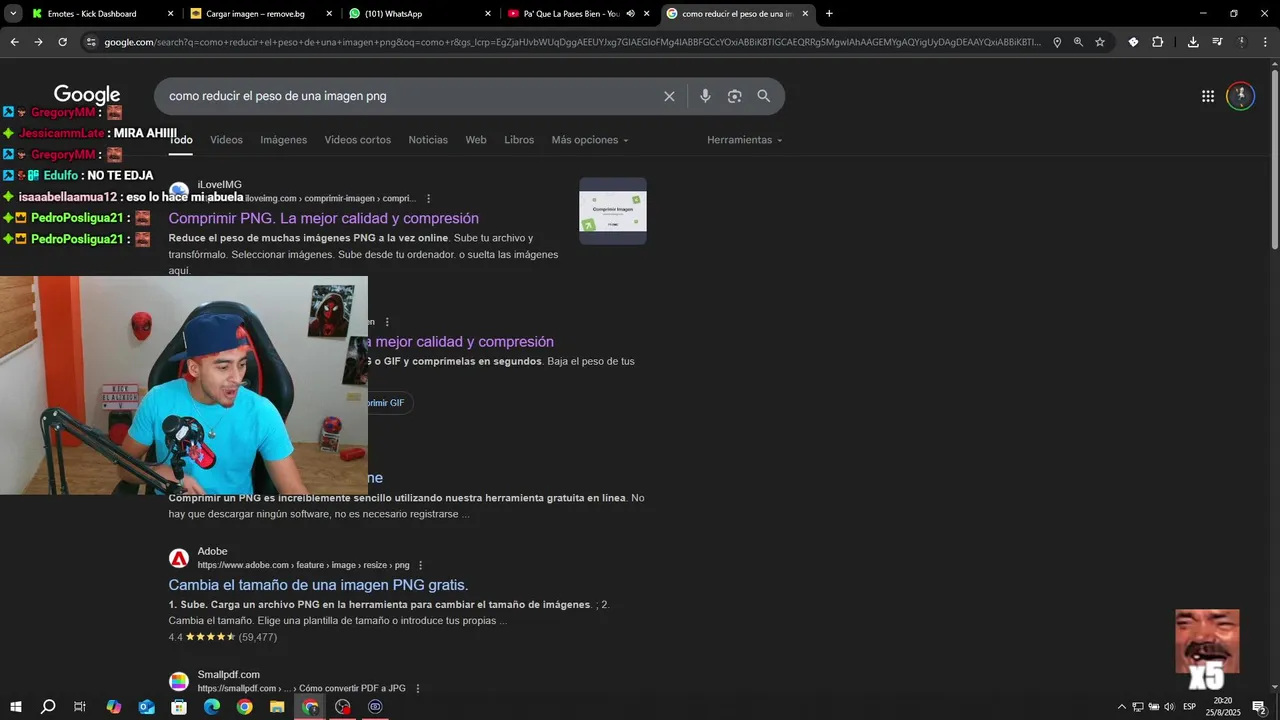Open notification center with 2 alerts
Image resolution: width=1280 pixels, height=720 pixels.
[1260, 707]
